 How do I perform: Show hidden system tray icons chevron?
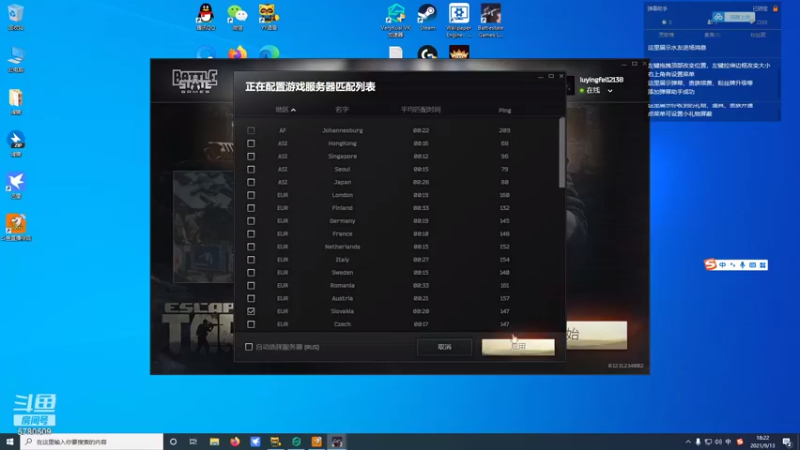click(688, 442)
